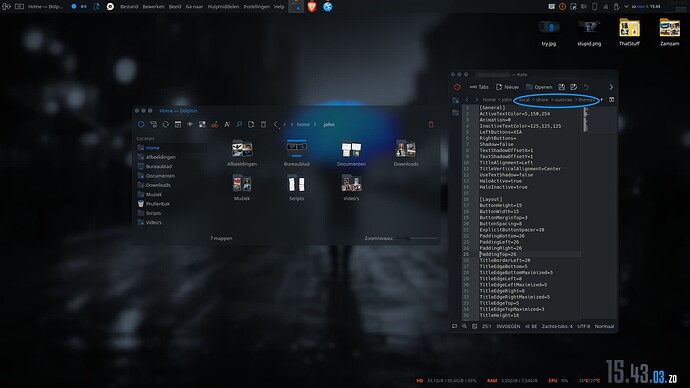Click the new document icon in Dolphin toolbar
The image size is (690, 388).
[x=251, y=124]
